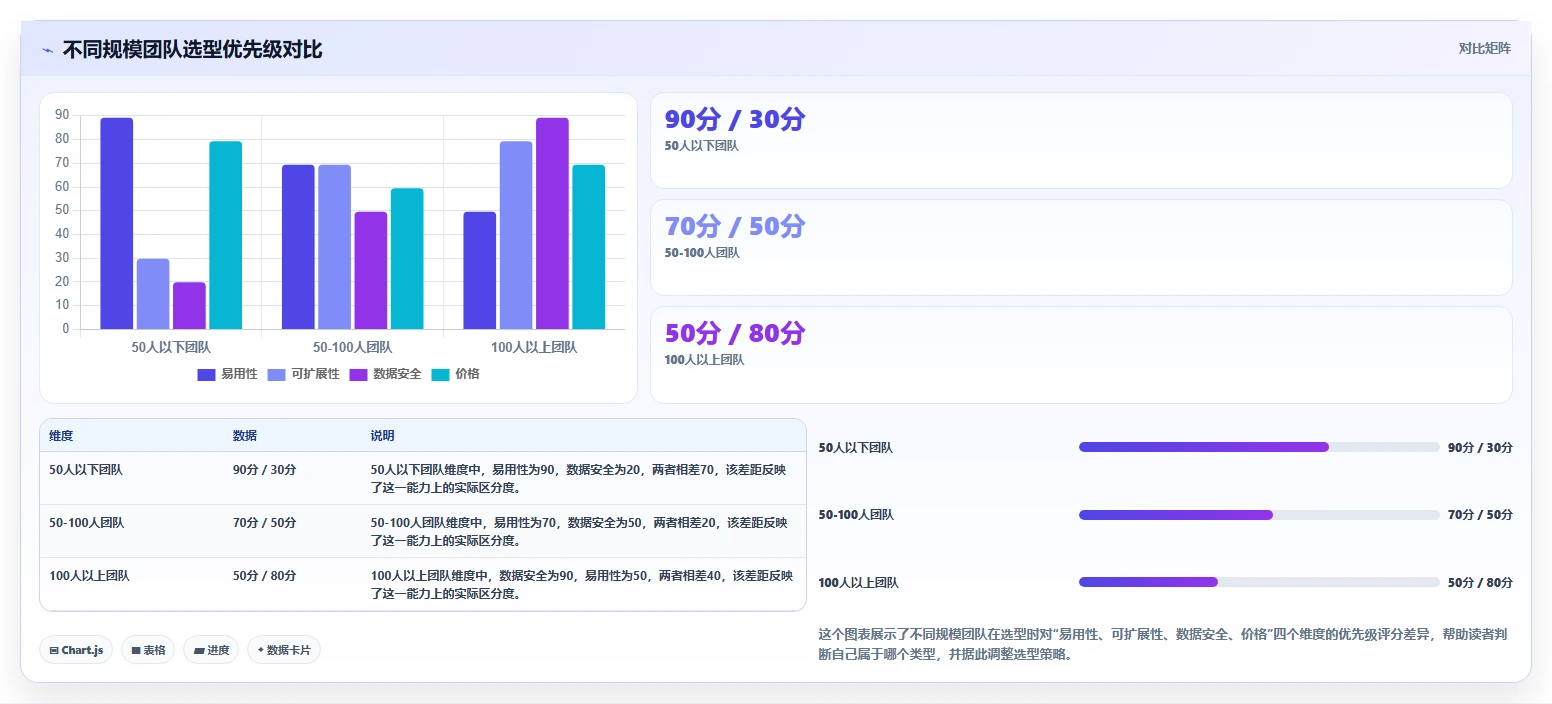1552x704 pixels.
Task: Click the 可扩展性 bar for 50人以下团队
Action: coord(153,294)
